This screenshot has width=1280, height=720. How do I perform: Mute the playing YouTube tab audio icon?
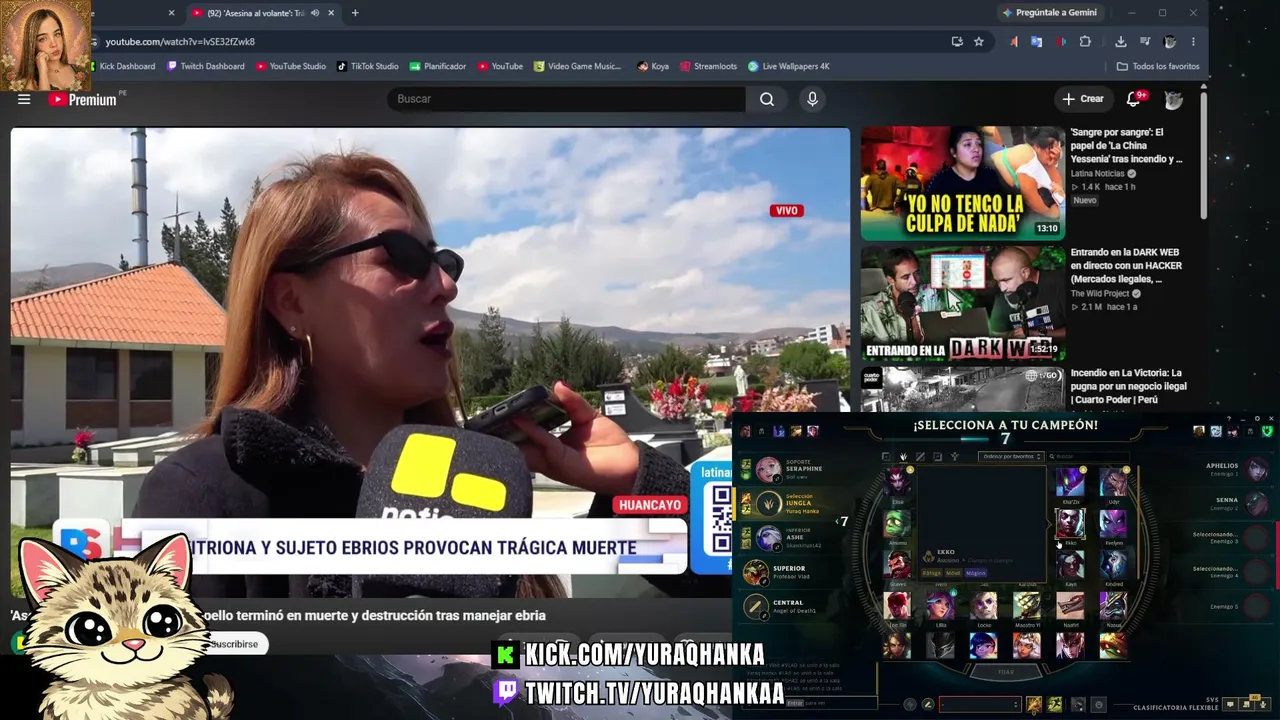[x=315, y=13]
